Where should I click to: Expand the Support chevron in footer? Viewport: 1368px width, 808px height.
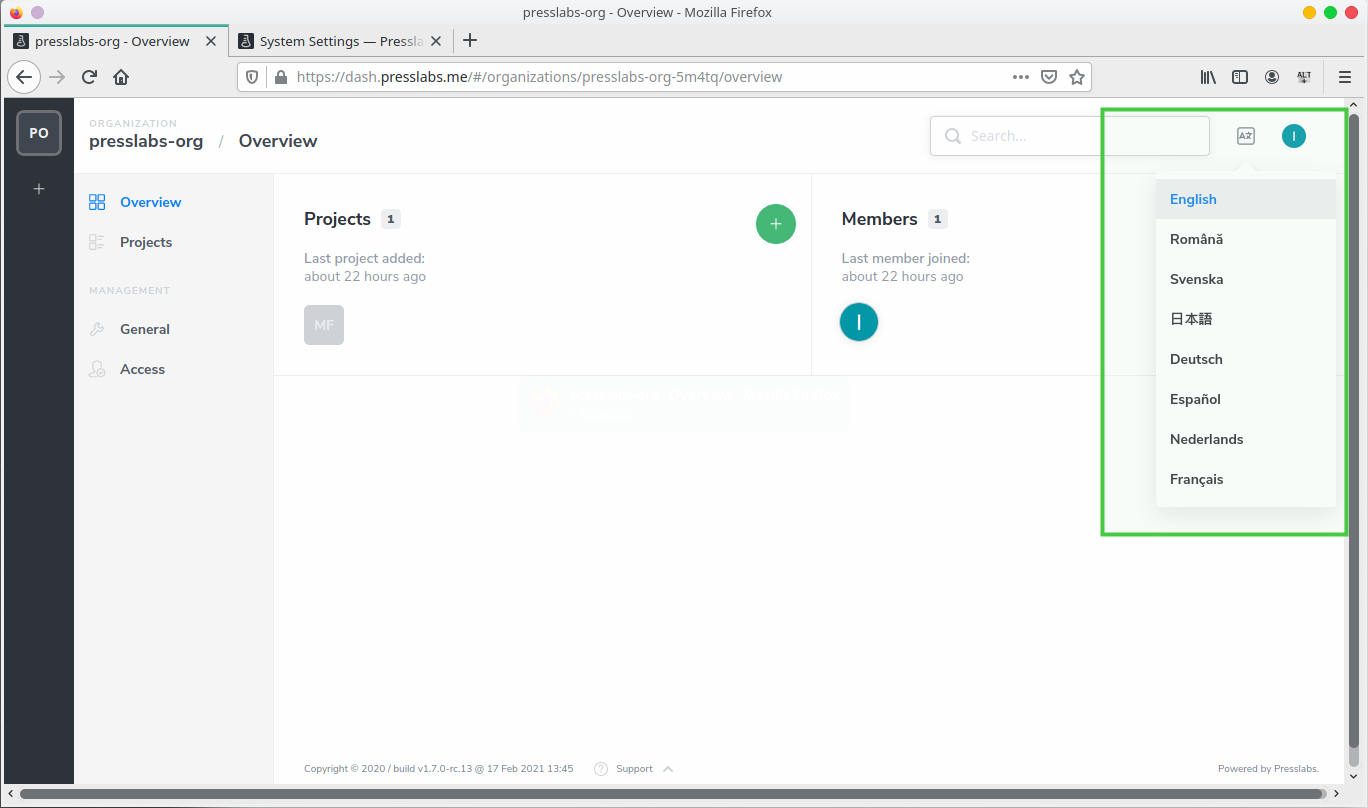668,769
